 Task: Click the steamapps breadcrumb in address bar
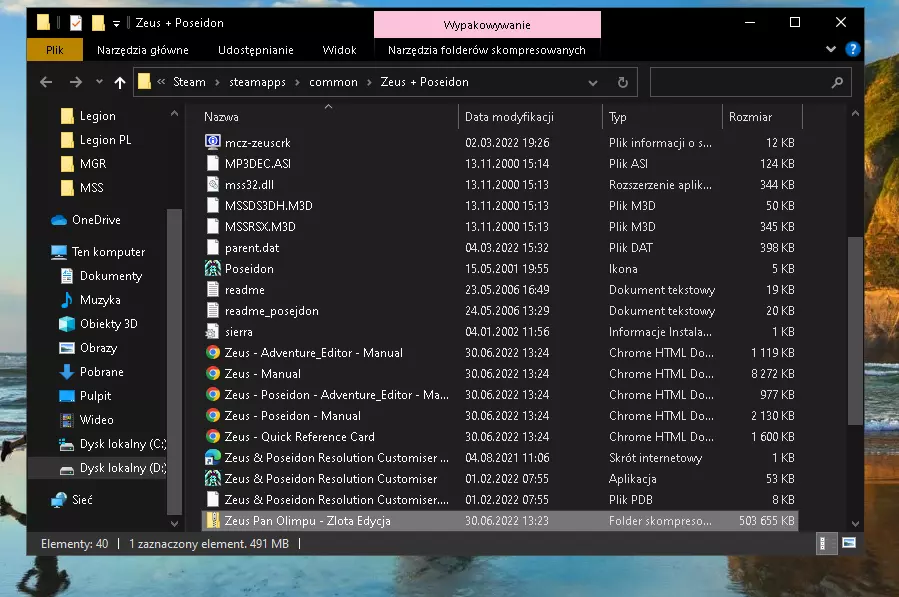[x=257, y=82]
